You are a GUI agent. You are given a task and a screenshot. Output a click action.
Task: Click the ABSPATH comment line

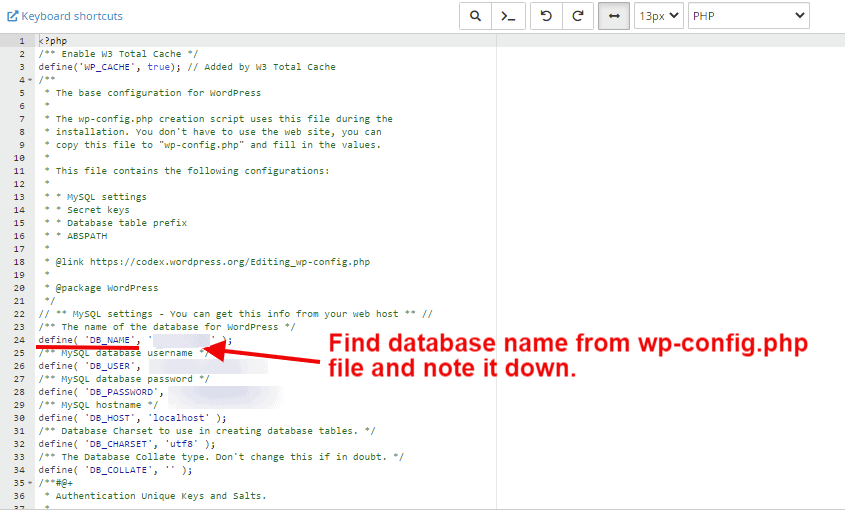click(77, 236)
